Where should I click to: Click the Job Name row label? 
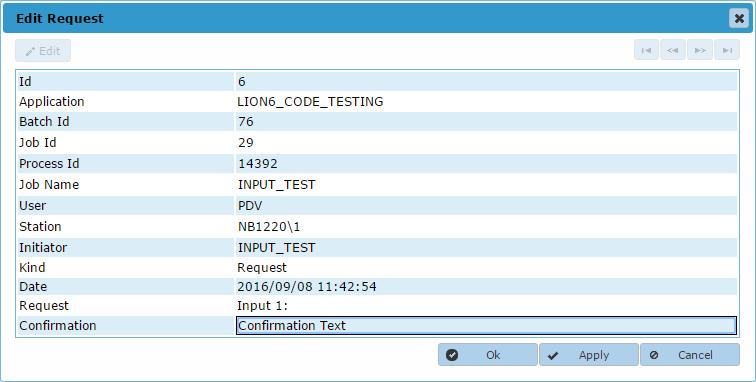(x=49, y=185)
